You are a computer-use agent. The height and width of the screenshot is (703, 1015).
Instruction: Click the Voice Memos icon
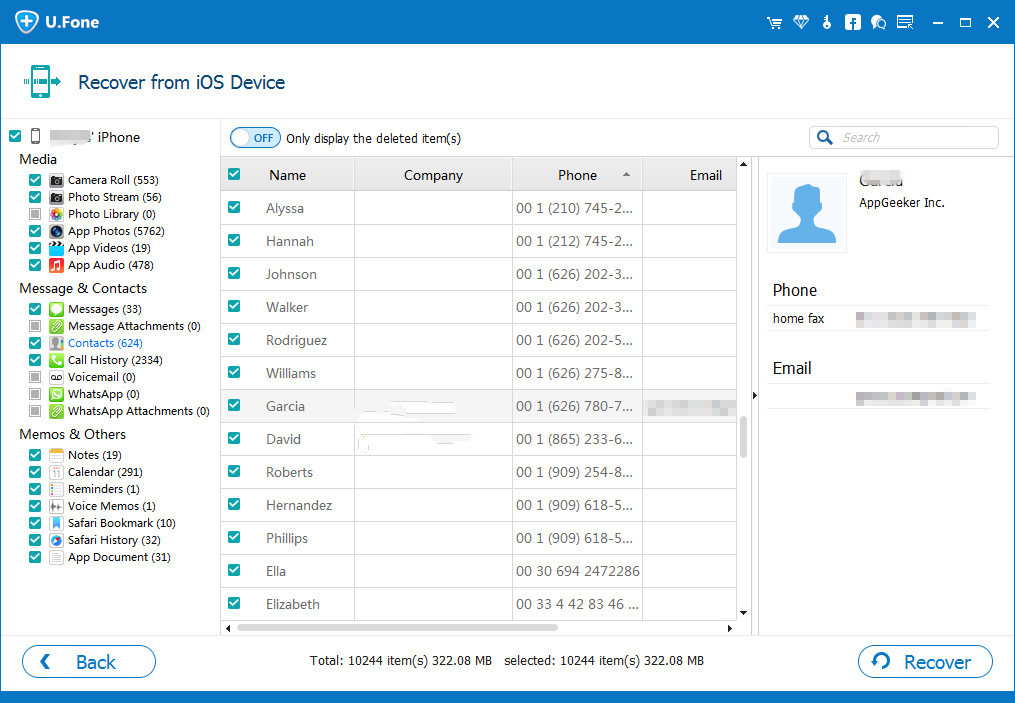click(56, 506)
